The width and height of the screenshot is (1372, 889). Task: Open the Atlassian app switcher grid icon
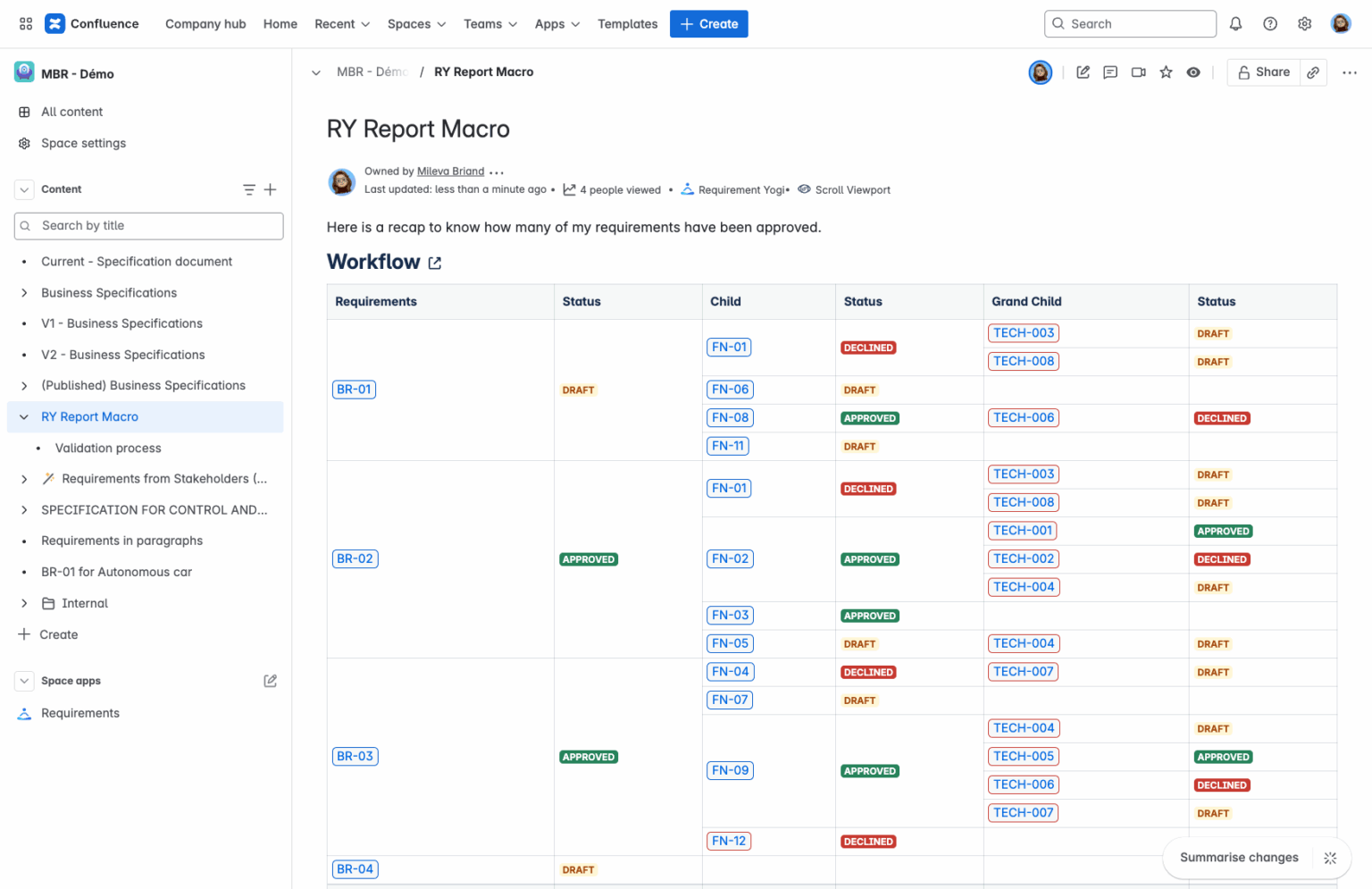pos(25,24)
